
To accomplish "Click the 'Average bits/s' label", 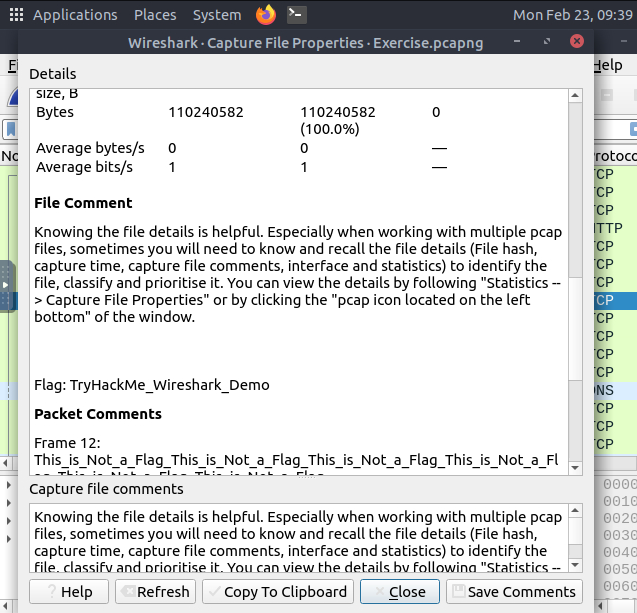I will pyautogui.click(x=84, y=167).
